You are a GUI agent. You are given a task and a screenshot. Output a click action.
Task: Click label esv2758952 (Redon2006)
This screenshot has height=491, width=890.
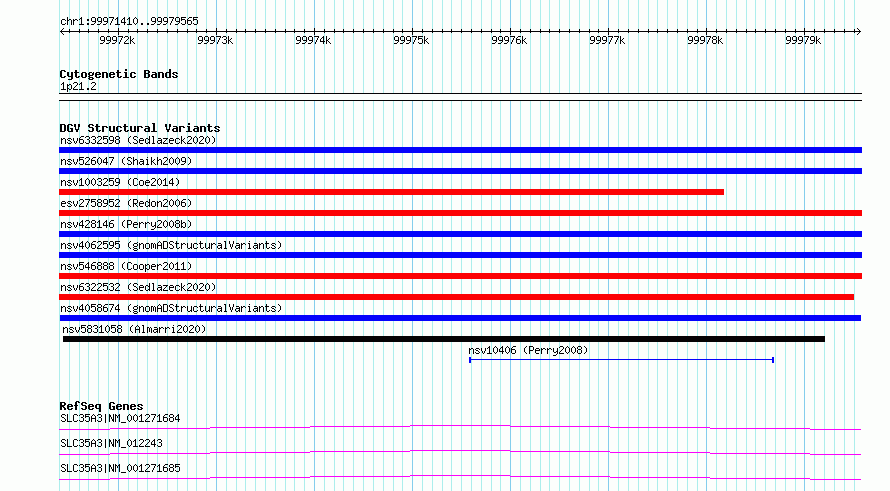(x=126, y=203)
